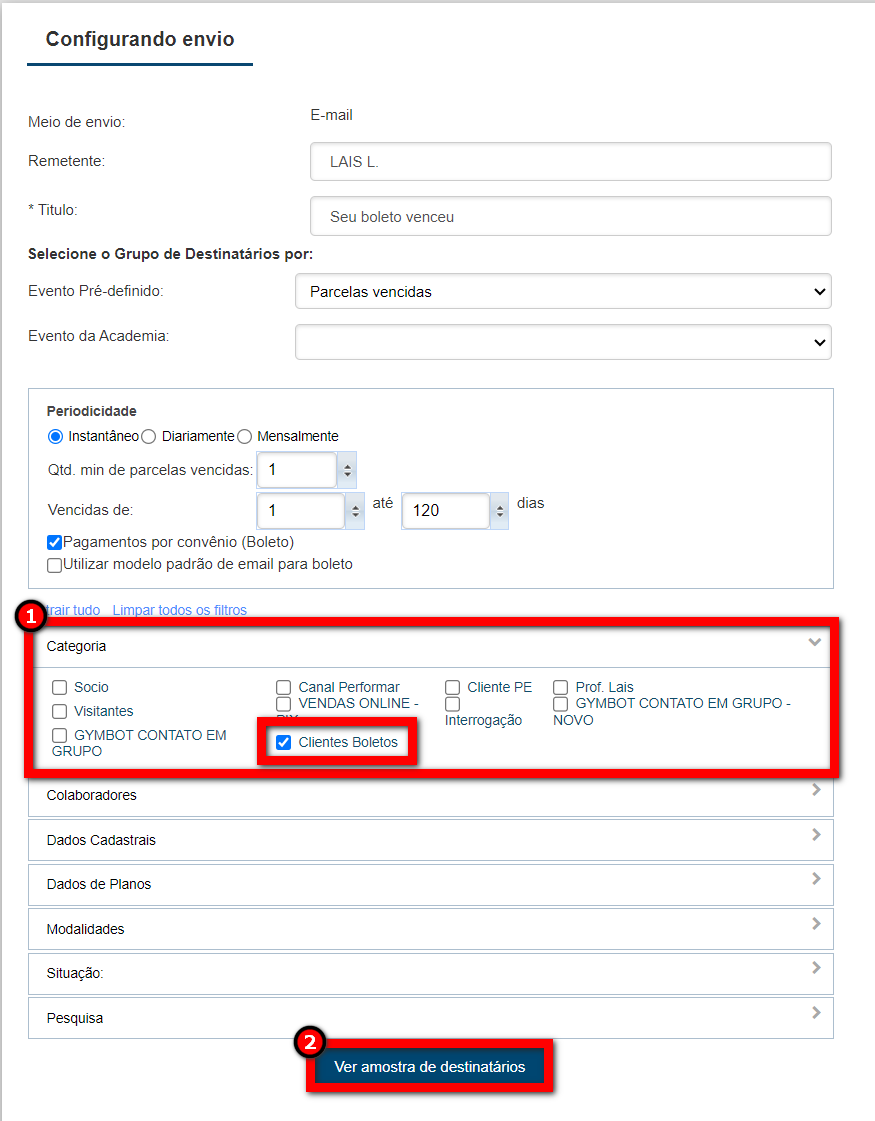The image size is (875, 1121).
Task: Click the Titulo text field
Action: pyautogui.click(x=571, y=216)
